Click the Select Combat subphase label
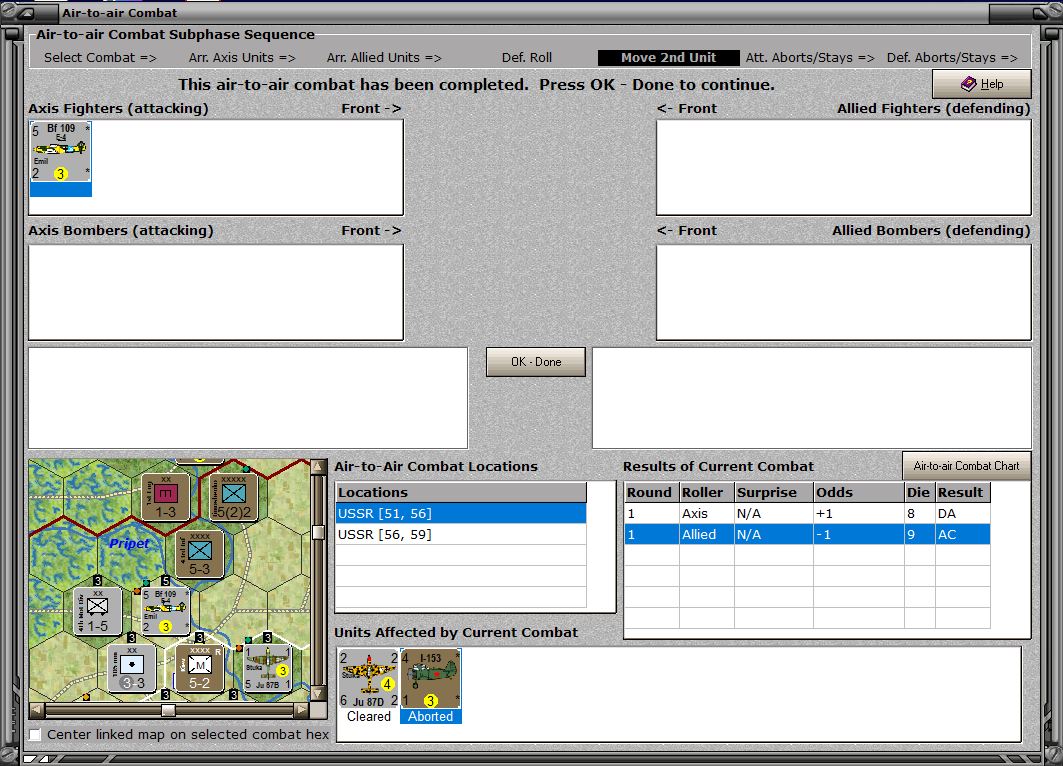The width and height of the screenshot is (1063, 766). 100,58
